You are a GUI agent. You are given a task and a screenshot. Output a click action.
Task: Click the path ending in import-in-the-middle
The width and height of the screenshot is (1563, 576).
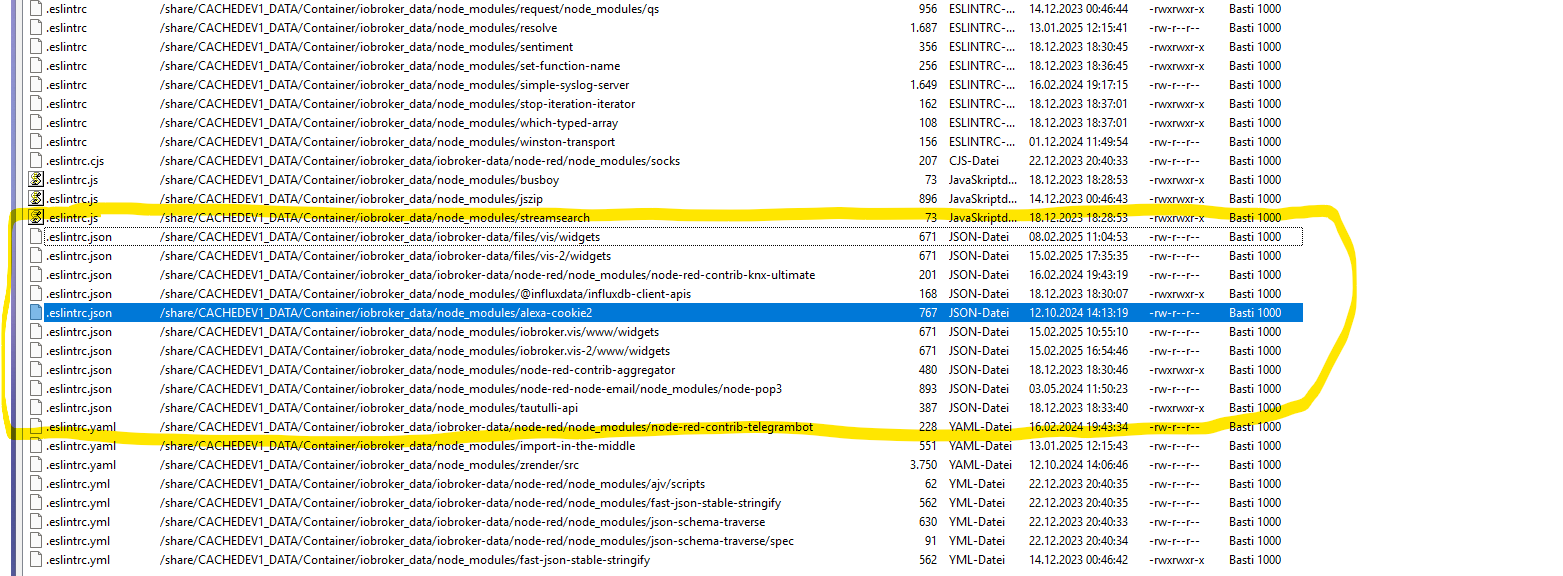(397, 446)
